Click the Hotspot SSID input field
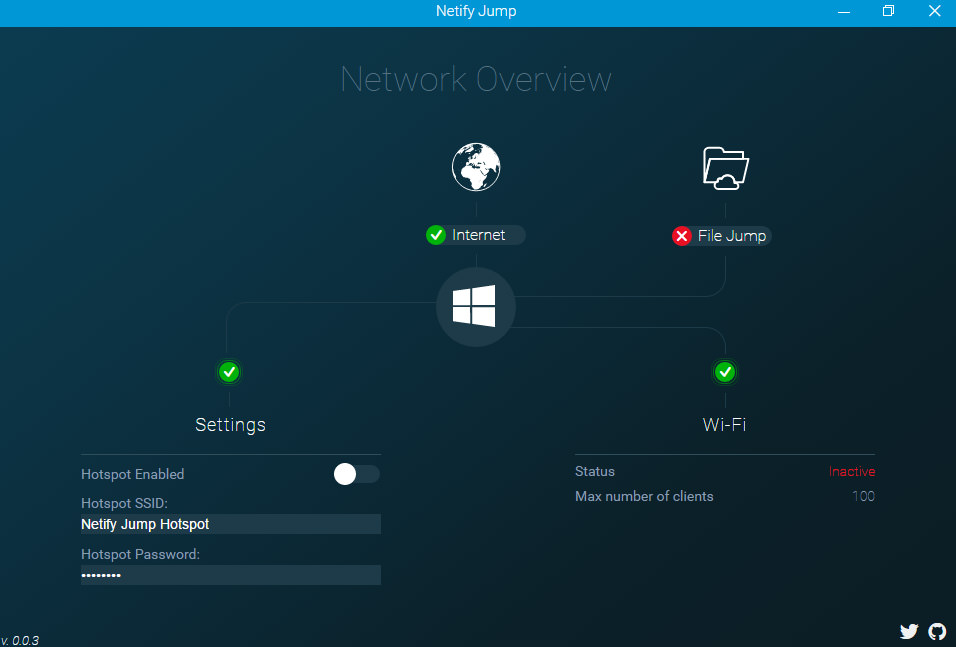Image resolution: width=956 pixels, height=647 pixels. pyautogui.click(x=230, y=523)
